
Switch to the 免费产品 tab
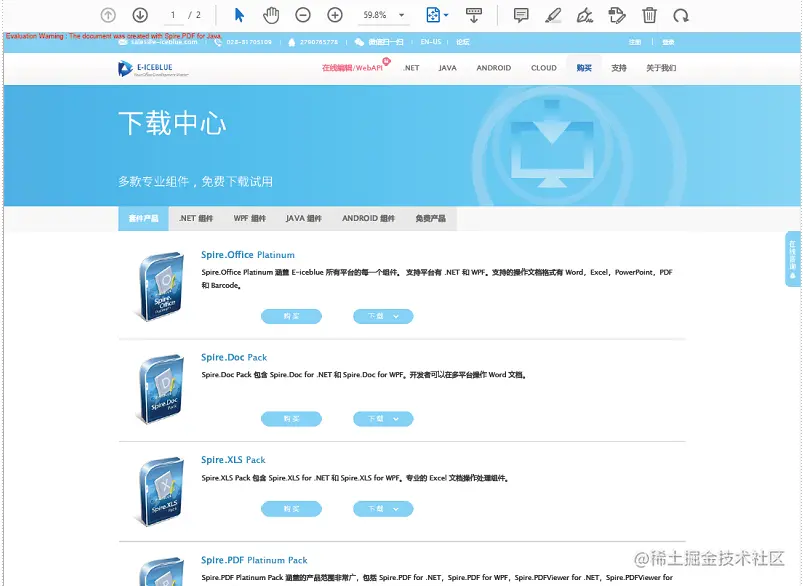[430, 218]
